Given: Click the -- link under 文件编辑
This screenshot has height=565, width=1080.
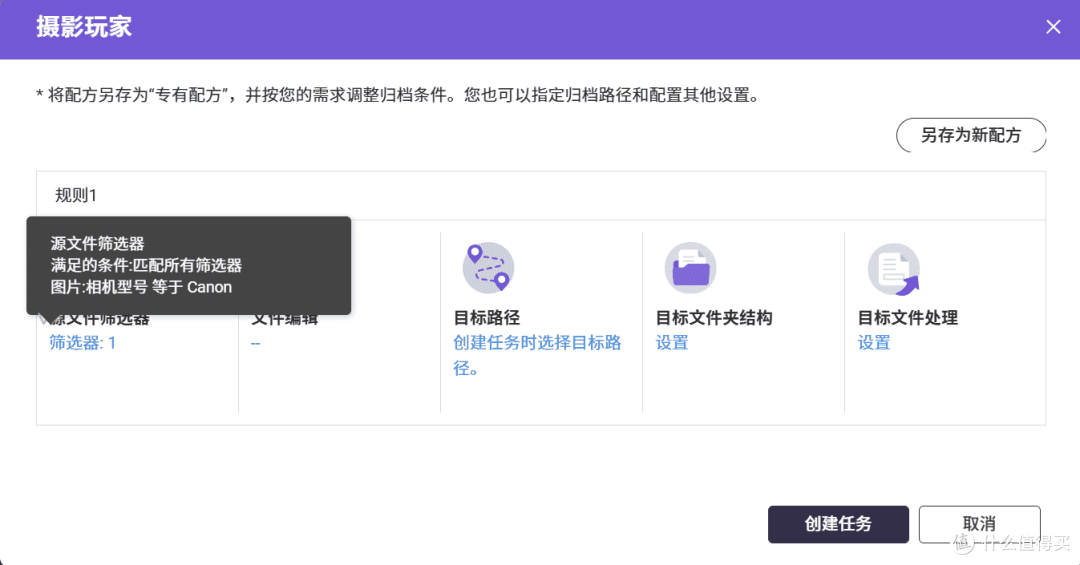Looking at the screenshot, I should [256, 343].
